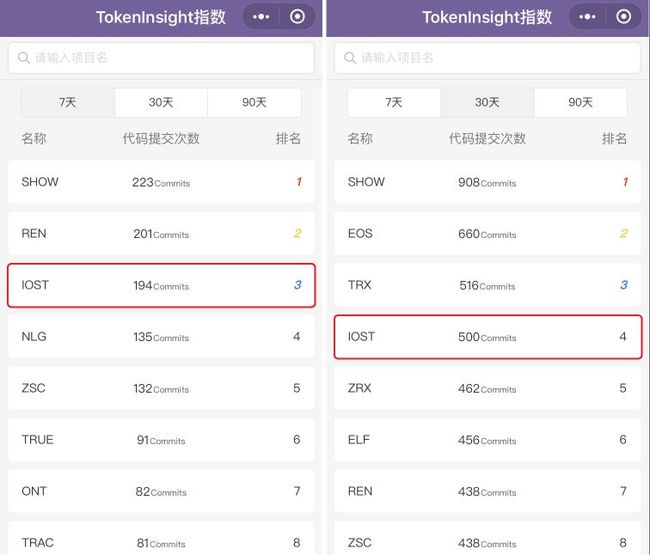Switch to 90天 tab in right panel

coord(581,102)
